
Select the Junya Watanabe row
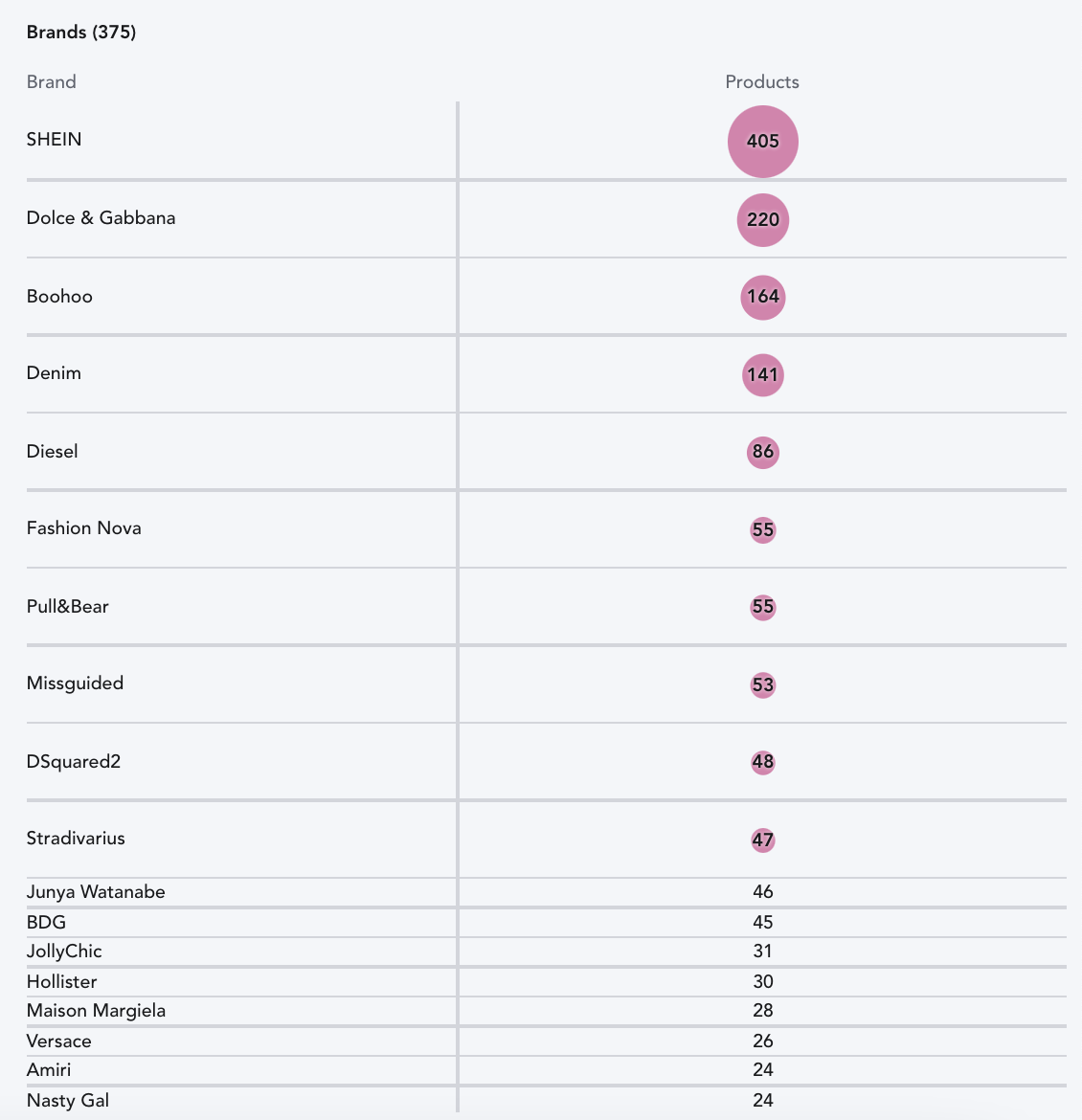(547, 892)
